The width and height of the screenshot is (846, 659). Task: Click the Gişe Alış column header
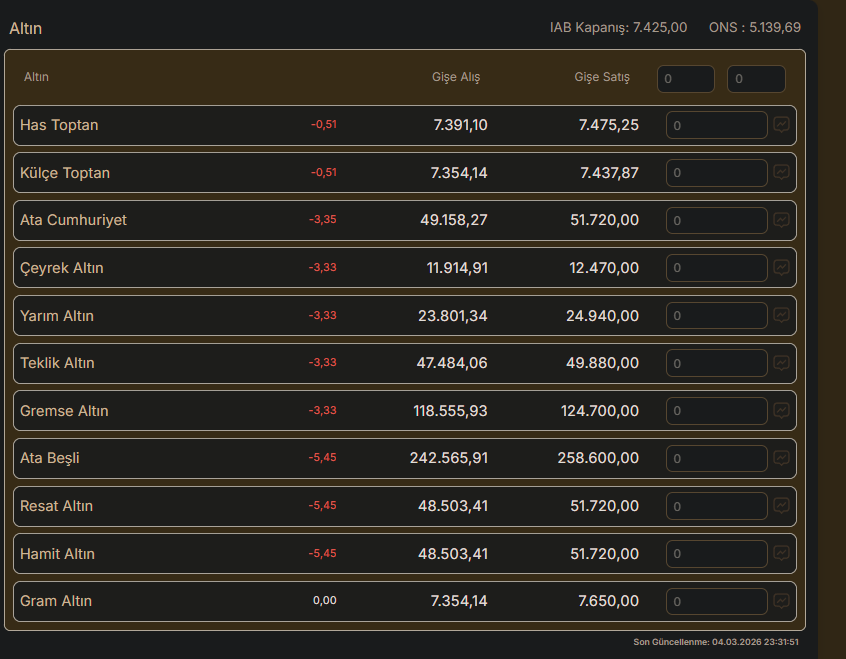[455, 77]
